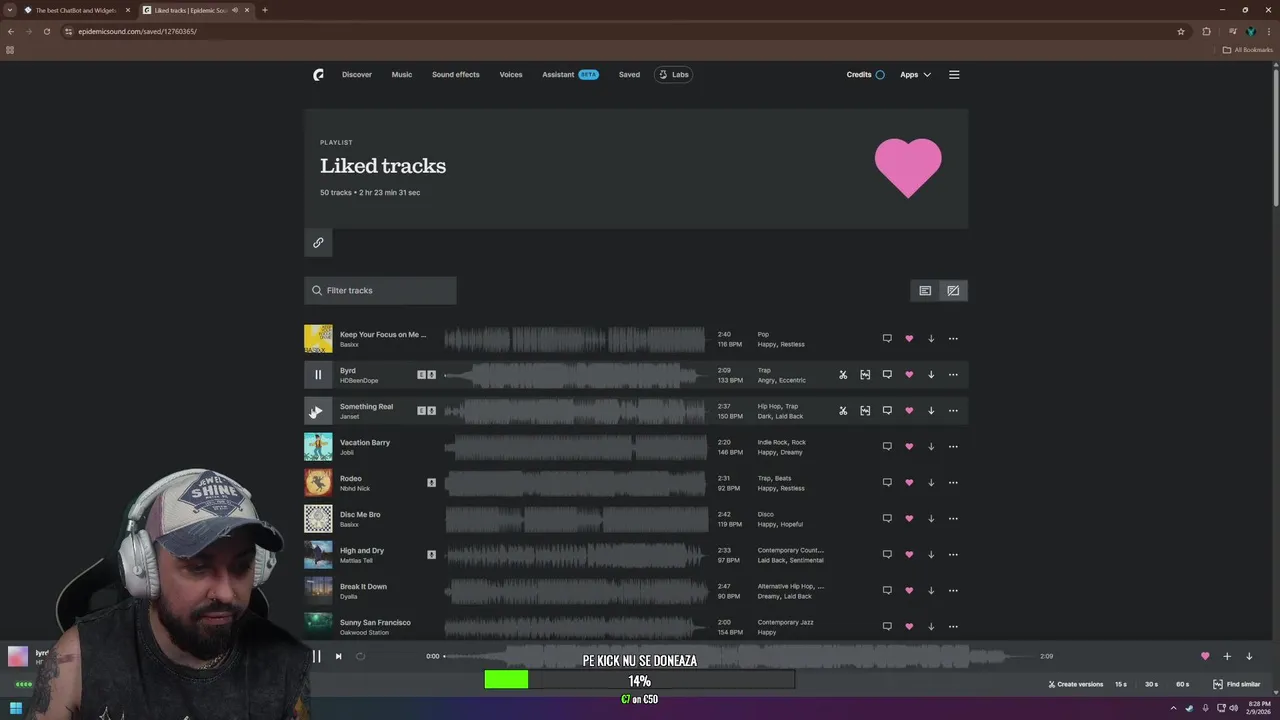
Task: Seek within the Byrd row waveform
Action: (575, 375)
